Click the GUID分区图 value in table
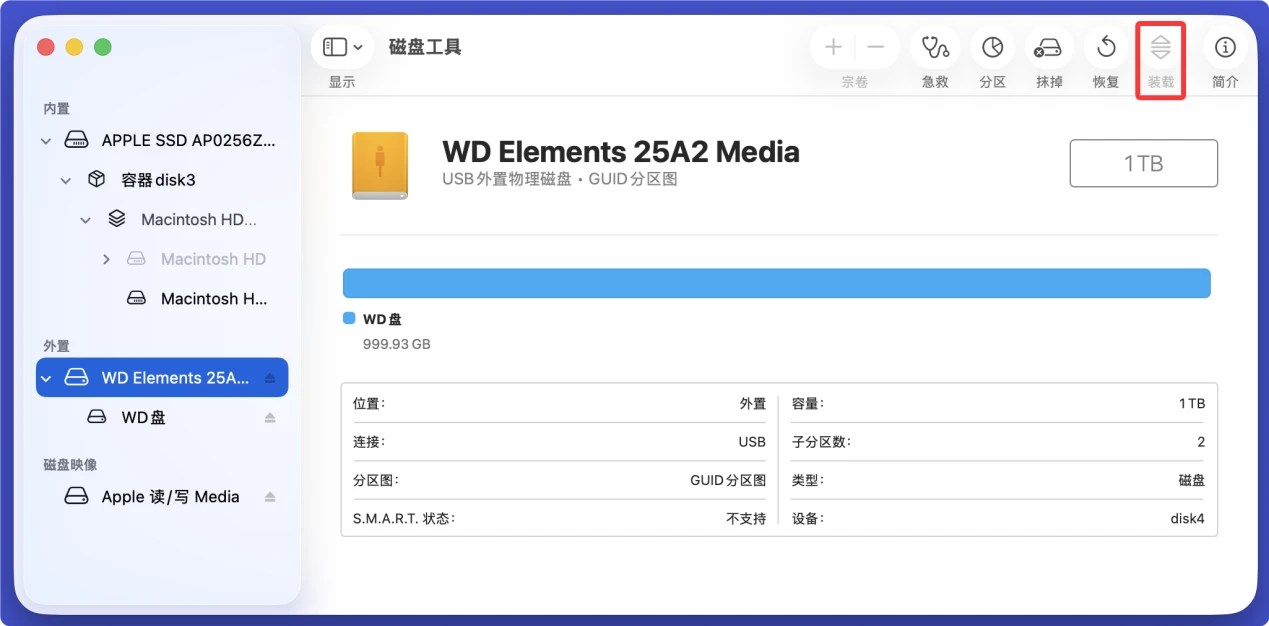 coord(728,480)
